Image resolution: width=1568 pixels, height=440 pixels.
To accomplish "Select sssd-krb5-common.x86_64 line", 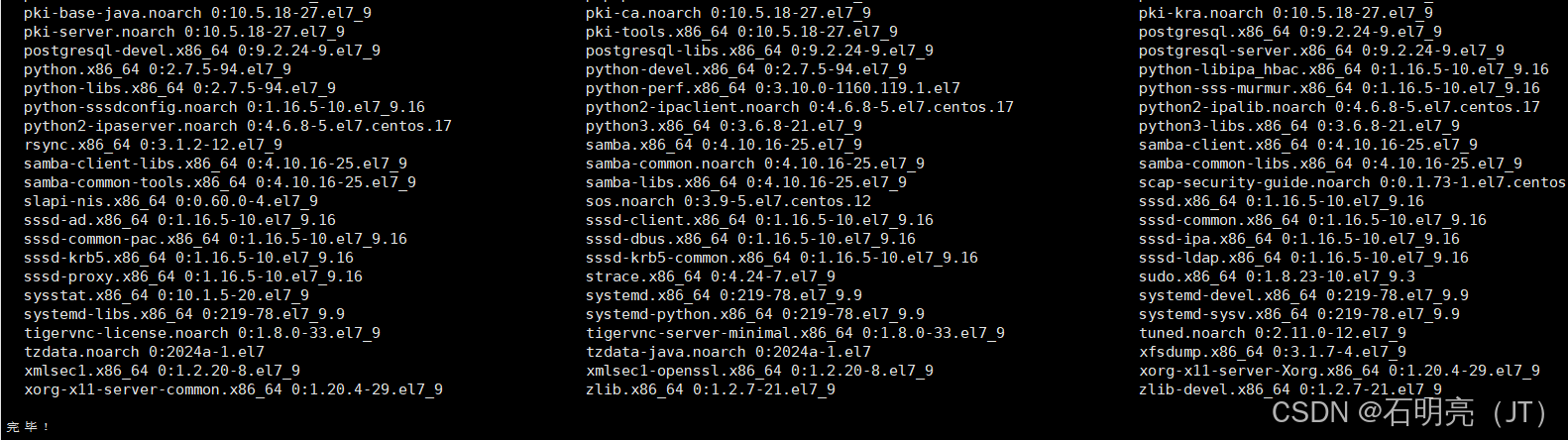I will [781, 258].
